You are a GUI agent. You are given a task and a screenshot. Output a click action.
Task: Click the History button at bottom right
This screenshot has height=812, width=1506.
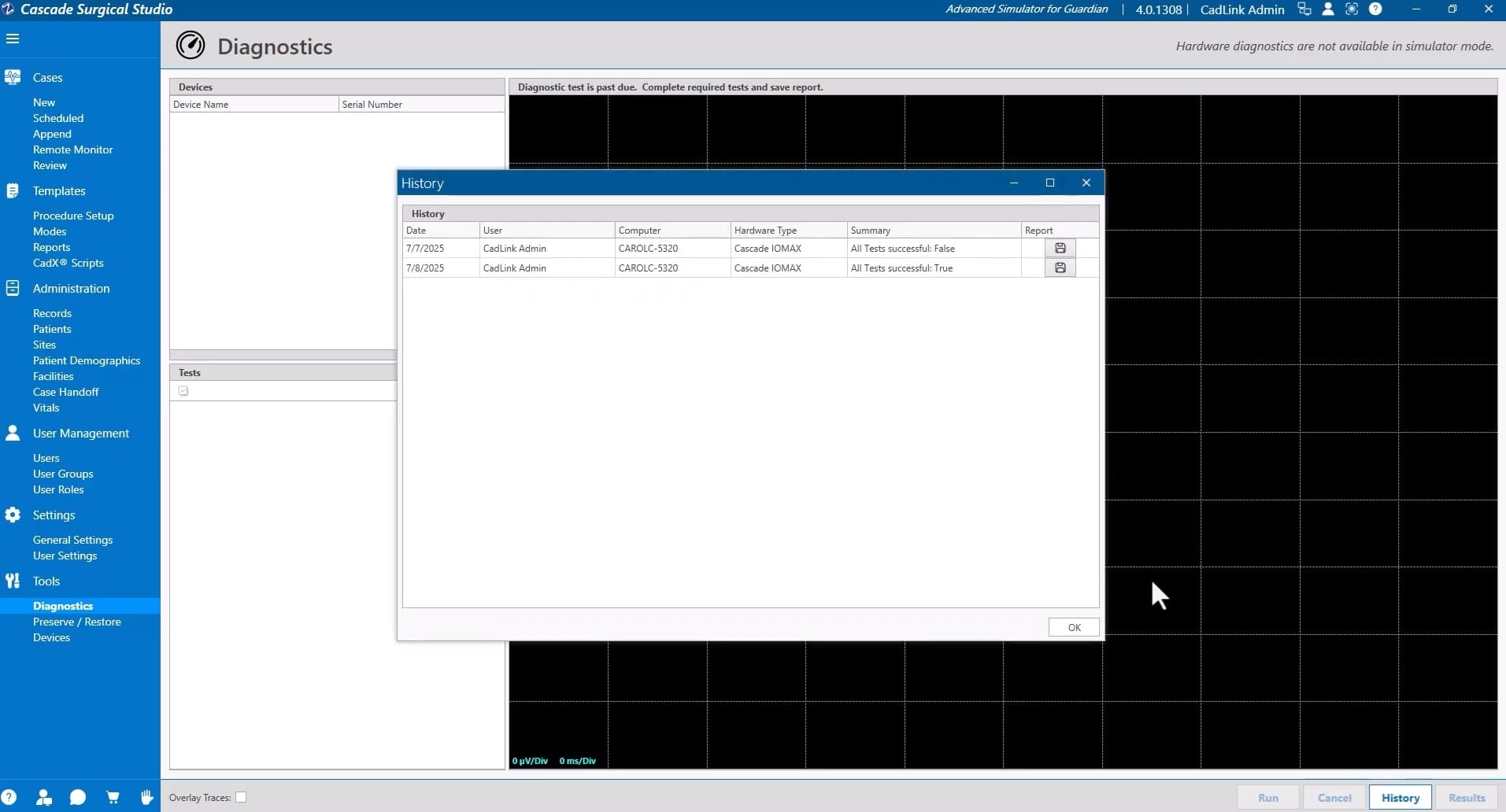click(1400, 797)
